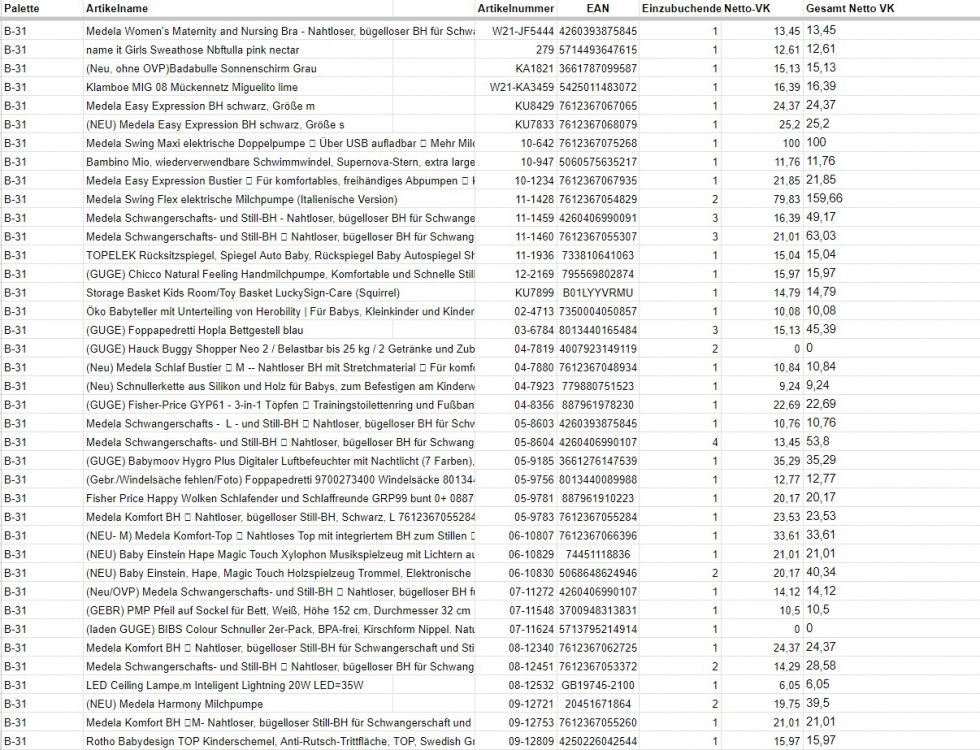Select Medela Swing Flex elektrische Milchpumpe cell
The image size is (980, 750).
click(242, 200)
